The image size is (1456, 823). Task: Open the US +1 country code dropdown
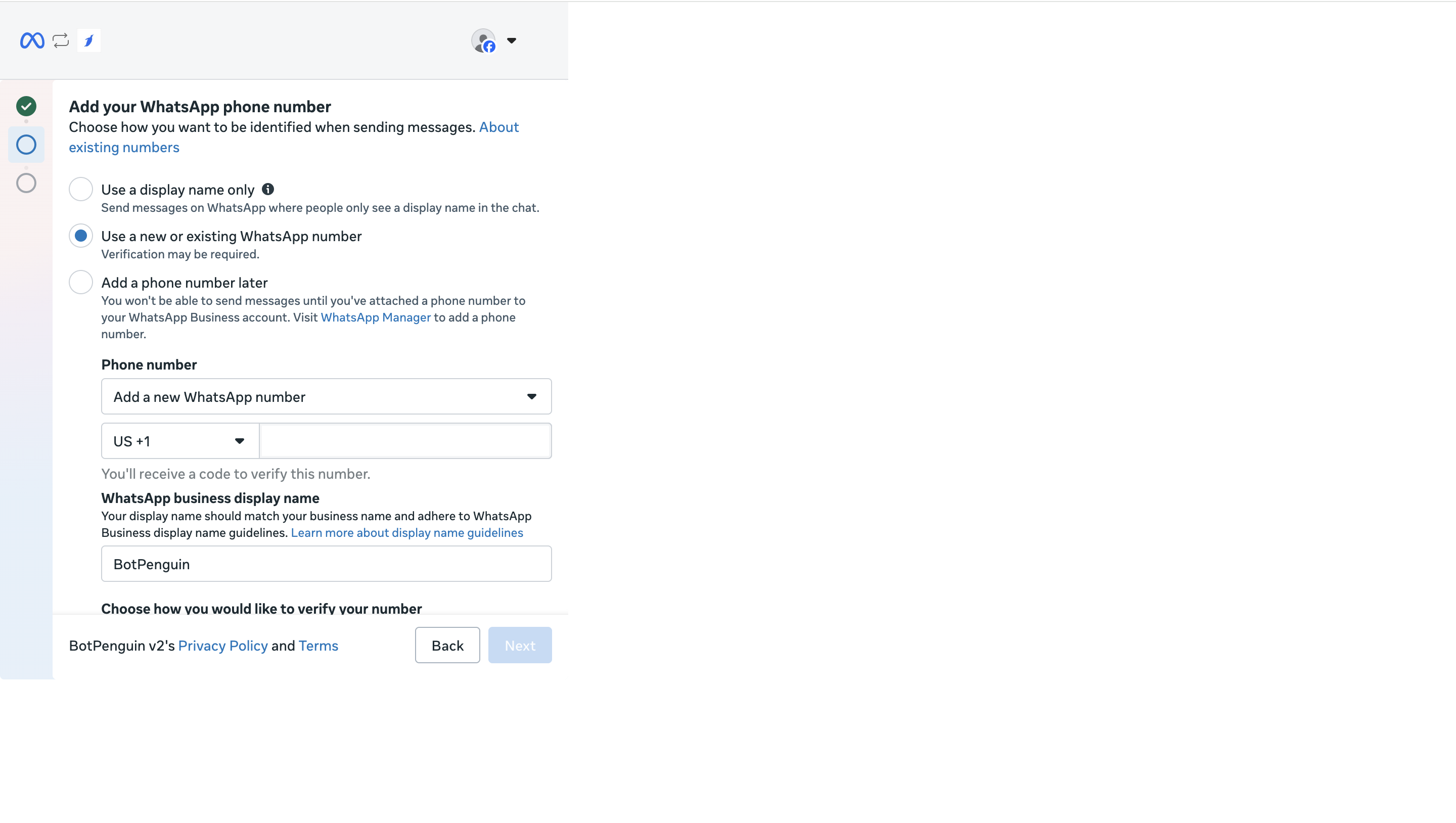click(x=180, y=441)
